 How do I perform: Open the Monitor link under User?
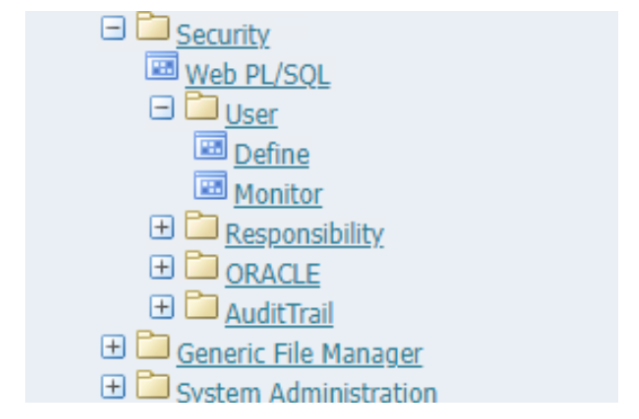(x=278, y=195)
